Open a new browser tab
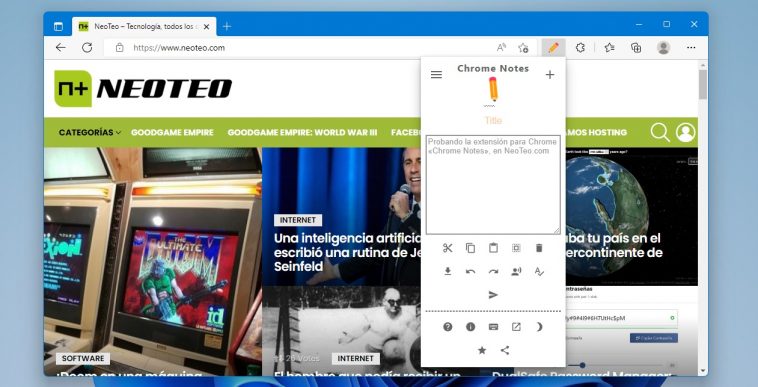This screenshot has width=758, height=387. tap(227, 27)
